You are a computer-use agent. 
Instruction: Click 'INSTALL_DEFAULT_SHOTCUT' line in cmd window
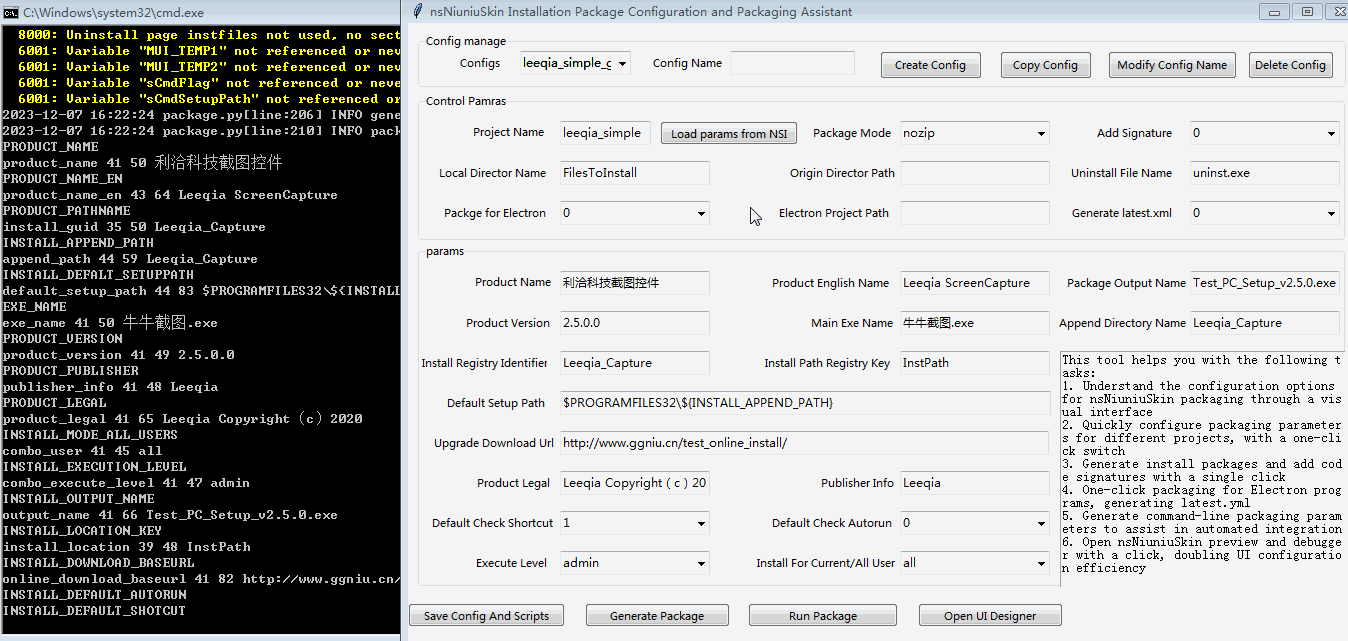click(x=94, y=611)
